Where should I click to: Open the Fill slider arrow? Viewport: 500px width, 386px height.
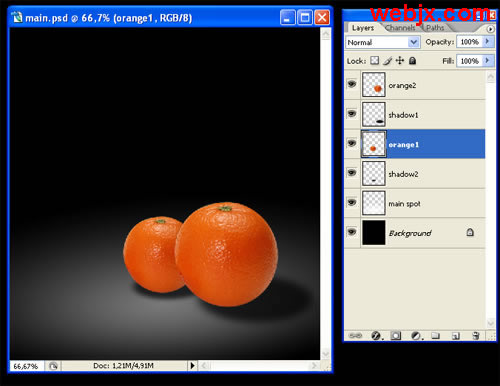point(488,61)
